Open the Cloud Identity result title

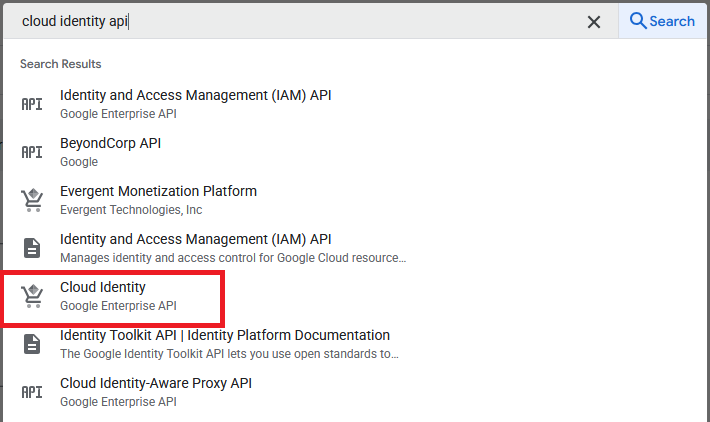[x=103, y=287]
